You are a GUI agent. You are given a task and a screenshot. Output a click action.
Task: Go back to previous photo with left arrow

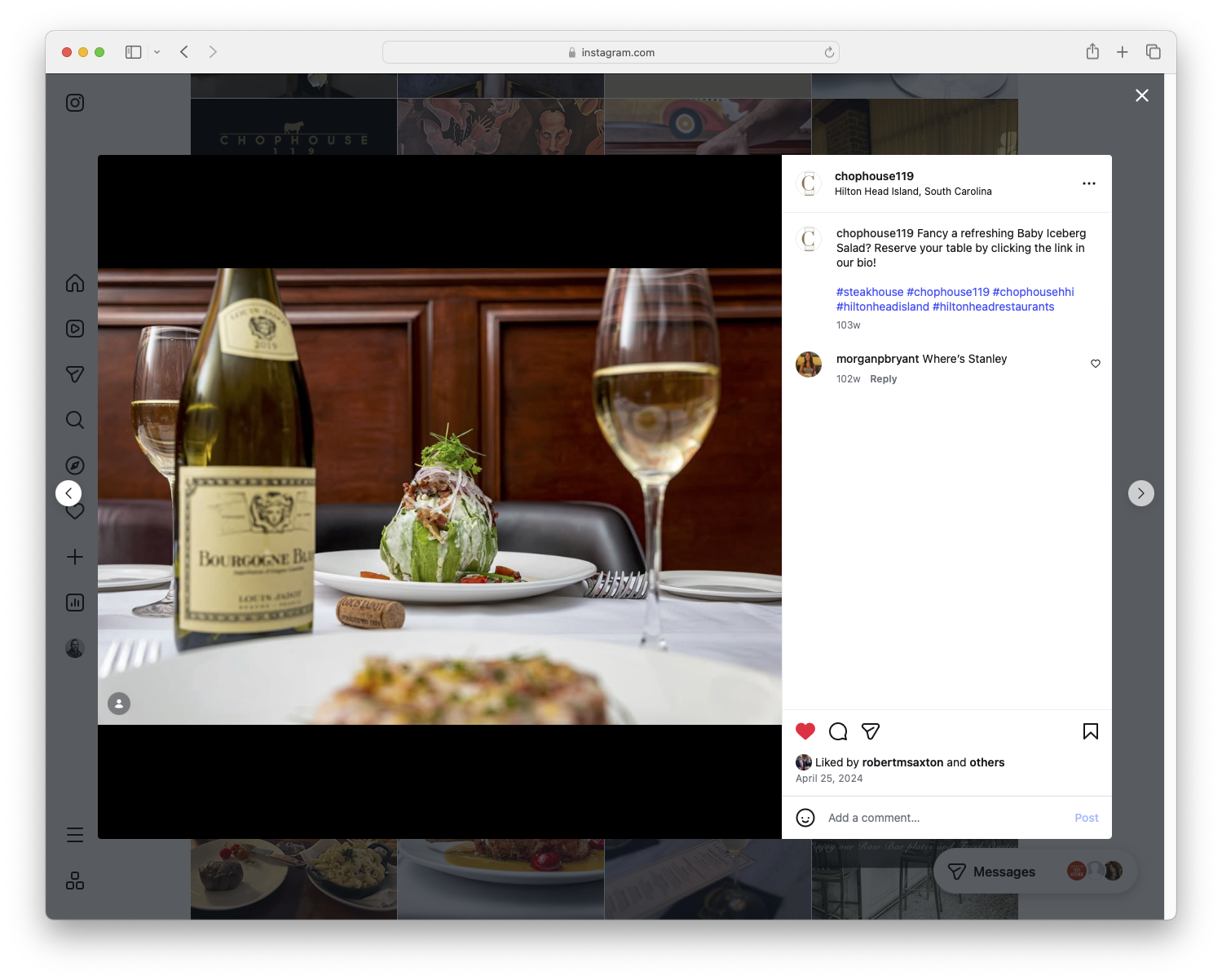tap(68, 492)
